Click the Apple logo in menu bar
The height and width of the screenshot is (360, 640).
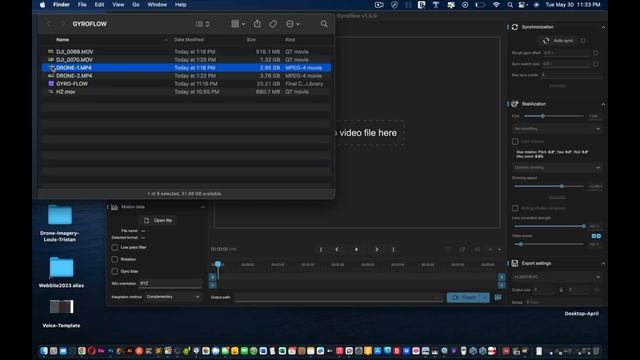point(42,5)
